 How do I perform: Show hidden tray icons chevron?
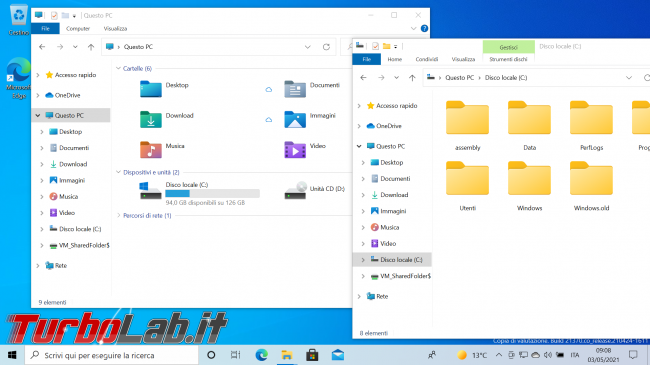tap(499, 355)
